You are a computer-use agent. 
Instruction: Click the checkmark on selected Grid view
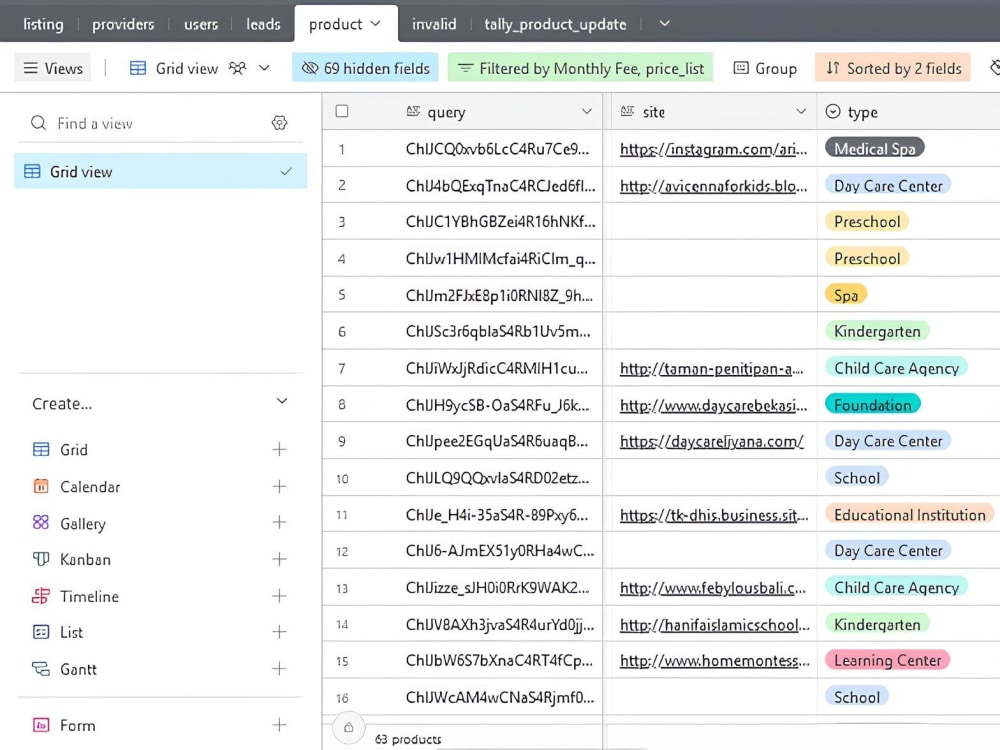tap(286, 172)
